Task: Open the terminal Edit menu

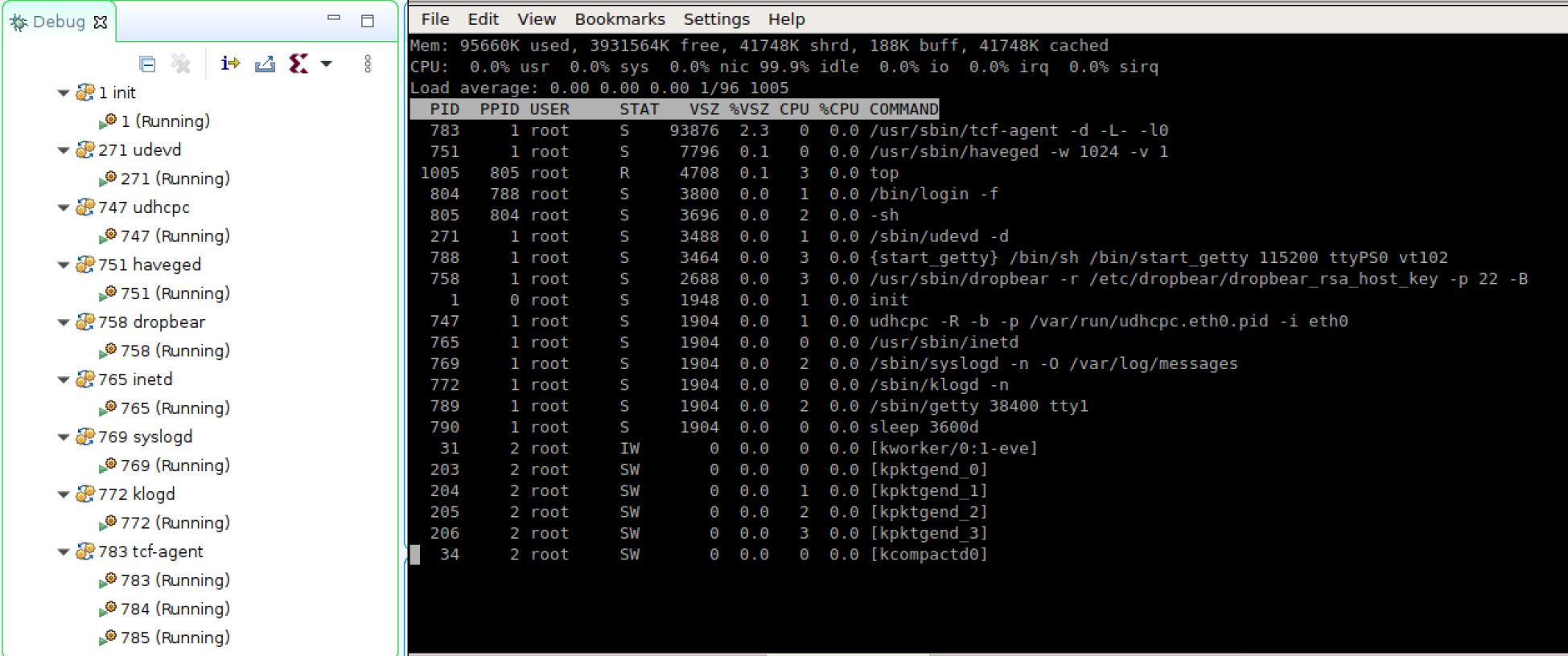Action: click(x=484, y=19)
